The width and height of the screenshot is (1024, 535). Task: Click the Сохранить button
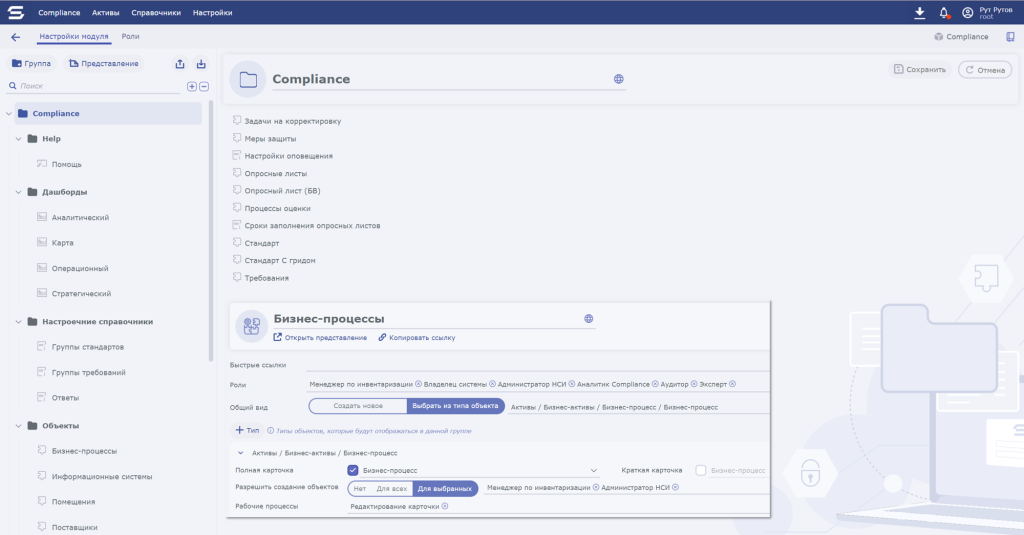tap(920, 70)
